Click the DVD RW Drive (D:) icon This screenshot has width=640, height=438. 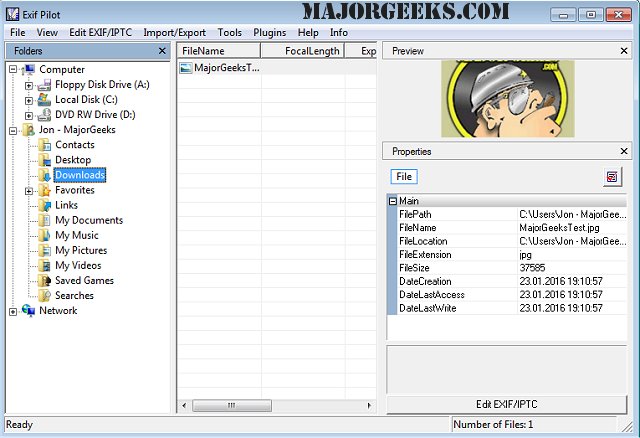(45, 115)
